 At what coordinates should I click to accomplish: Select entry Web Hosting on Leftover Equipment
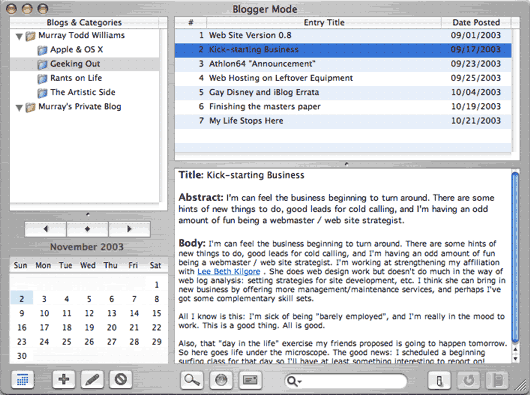(343, 78)
